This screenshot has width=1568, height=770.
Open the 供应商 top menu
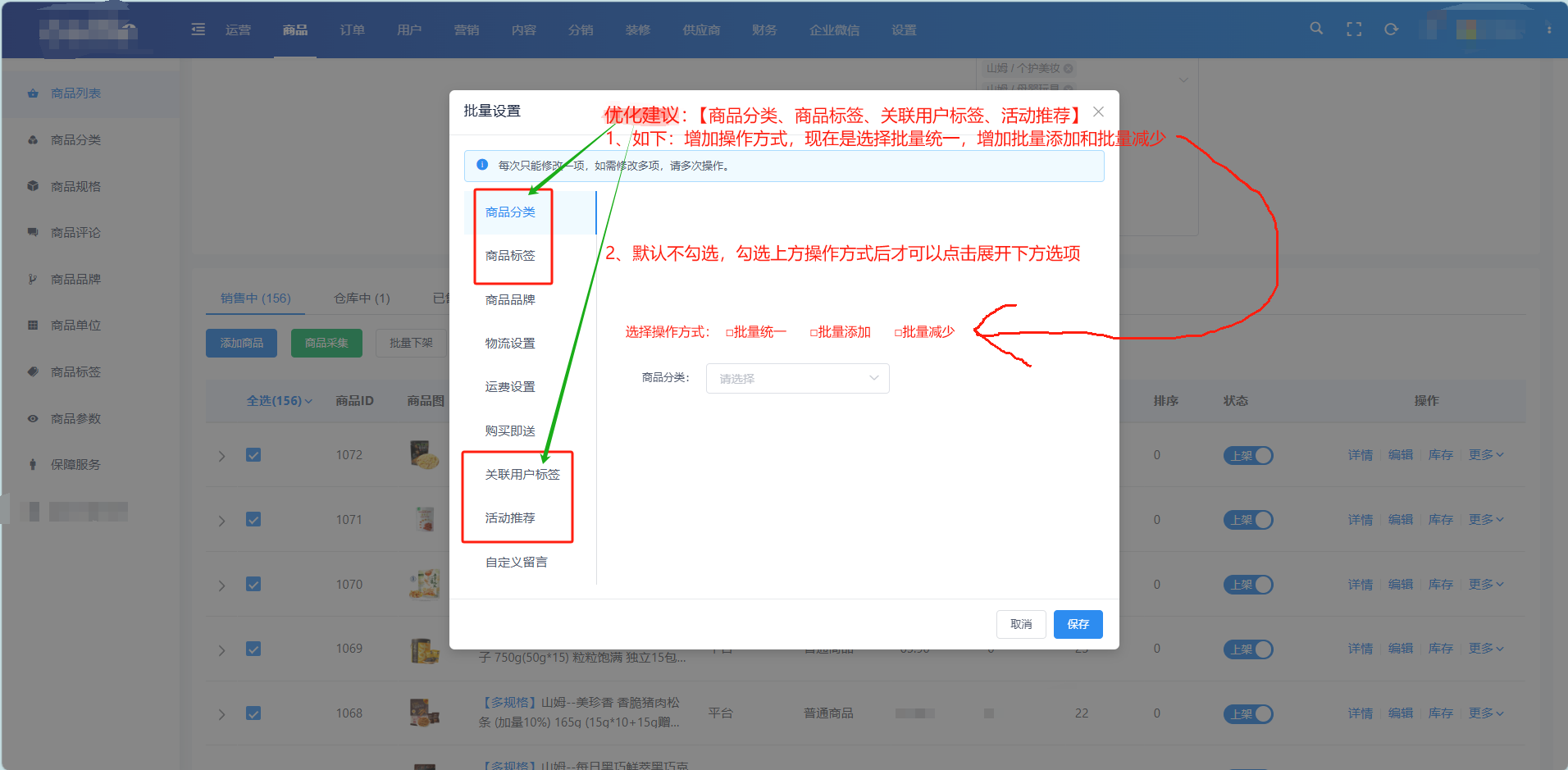pos(701,30)
